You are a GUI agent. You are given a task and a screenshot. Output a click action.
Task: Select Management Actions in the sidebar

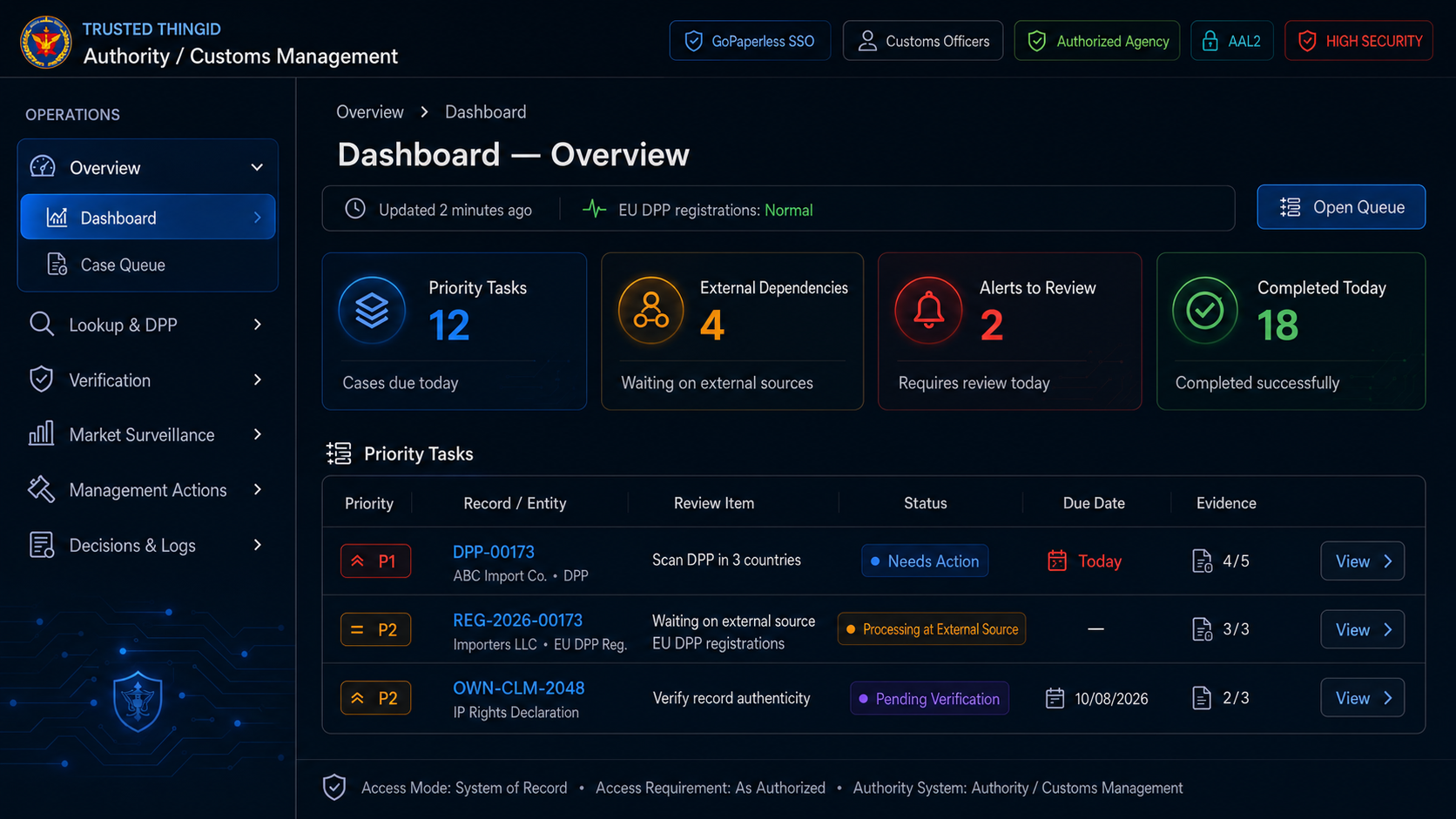tap(147, 489)
